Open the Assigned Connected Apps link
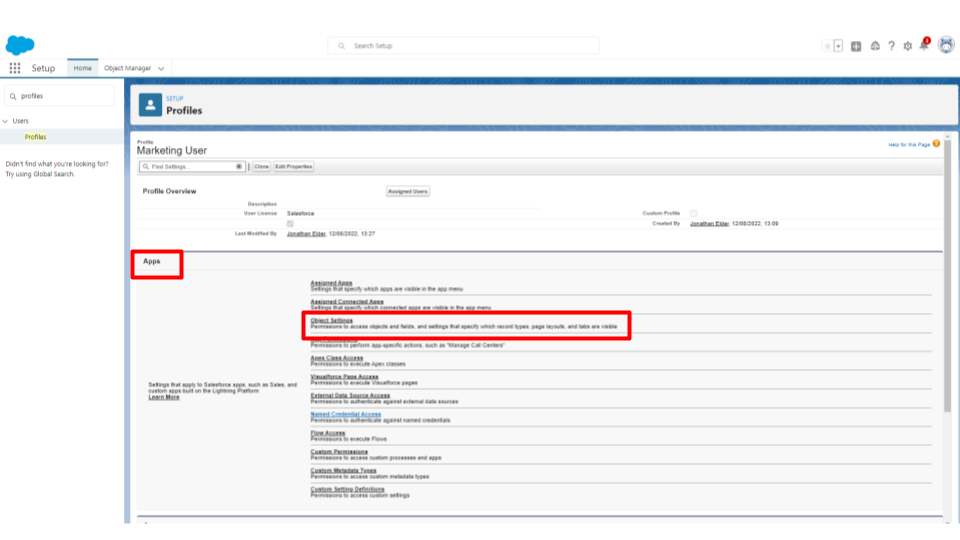This screenshot has width=960, height=540. (347, 301)
